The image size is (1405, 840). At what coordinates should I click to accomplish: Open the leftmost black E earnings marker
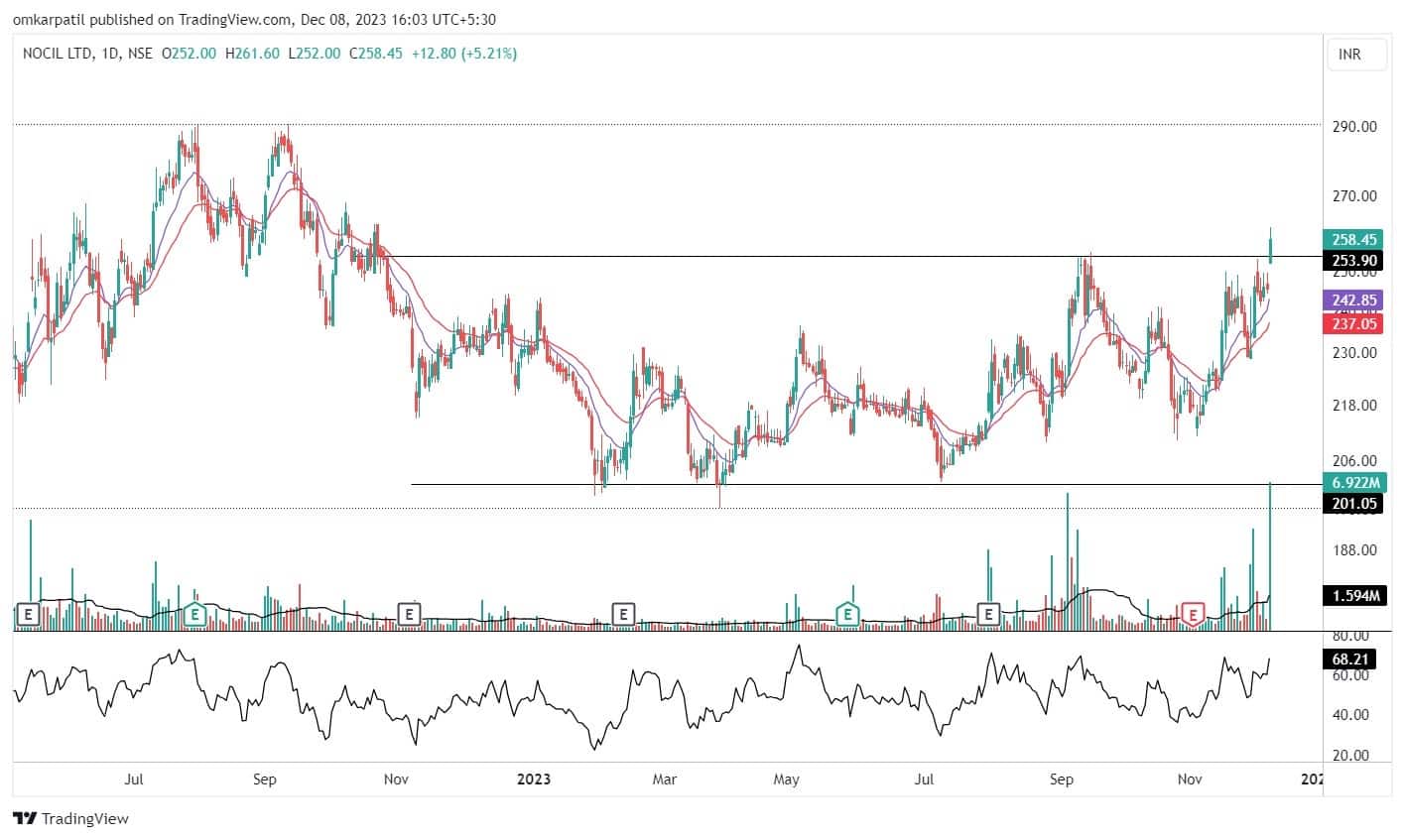(x=28, y=615)
